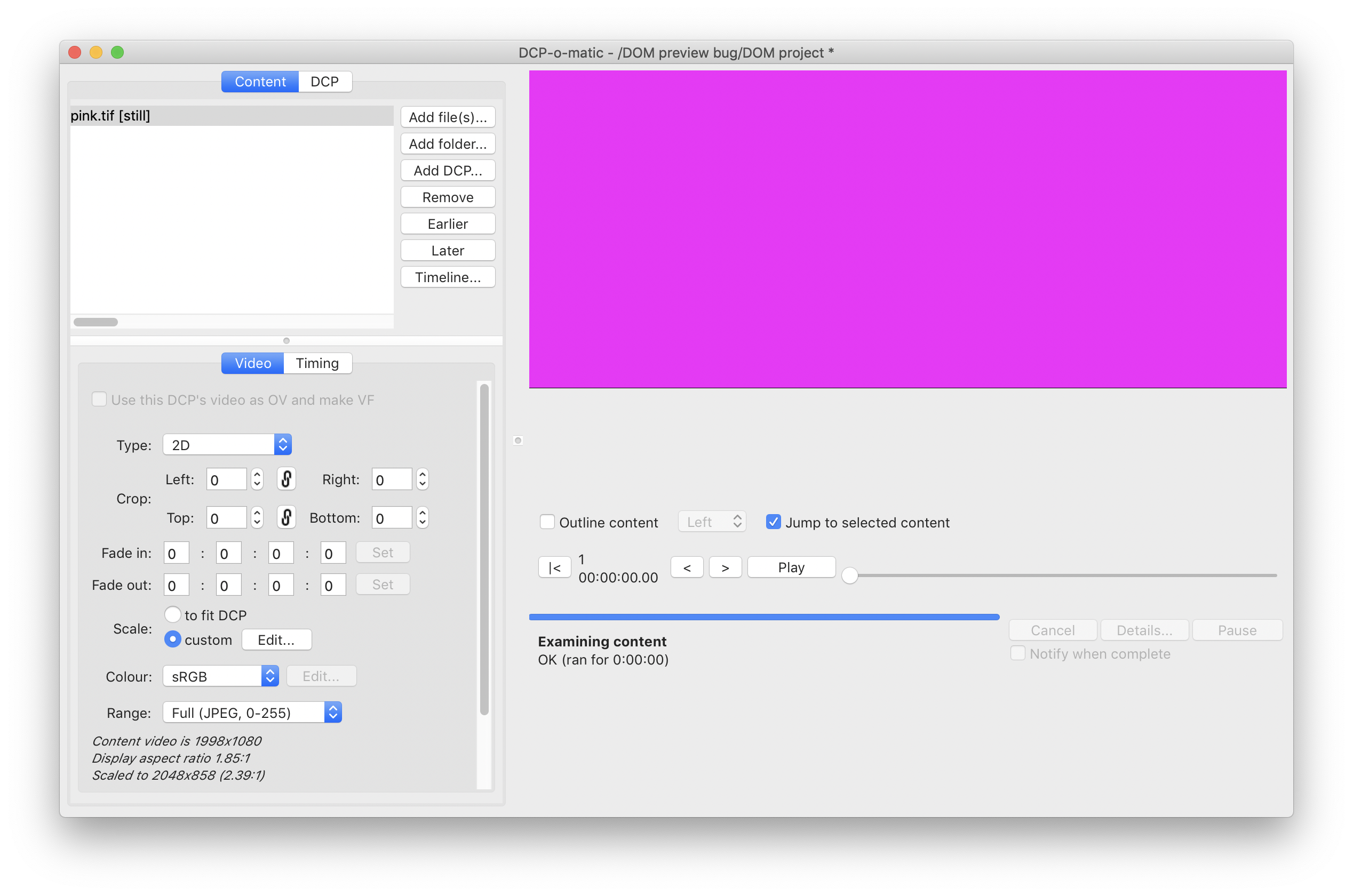Open the Type 2D dropdown

(227, 445)
